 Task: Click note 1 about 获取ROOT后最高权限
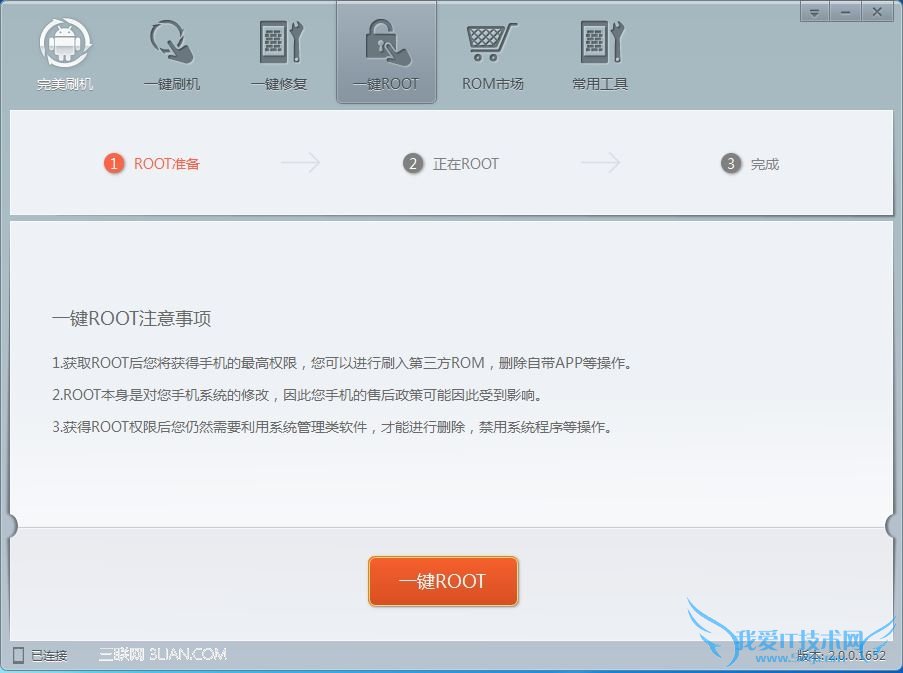(x=342, y=363)
